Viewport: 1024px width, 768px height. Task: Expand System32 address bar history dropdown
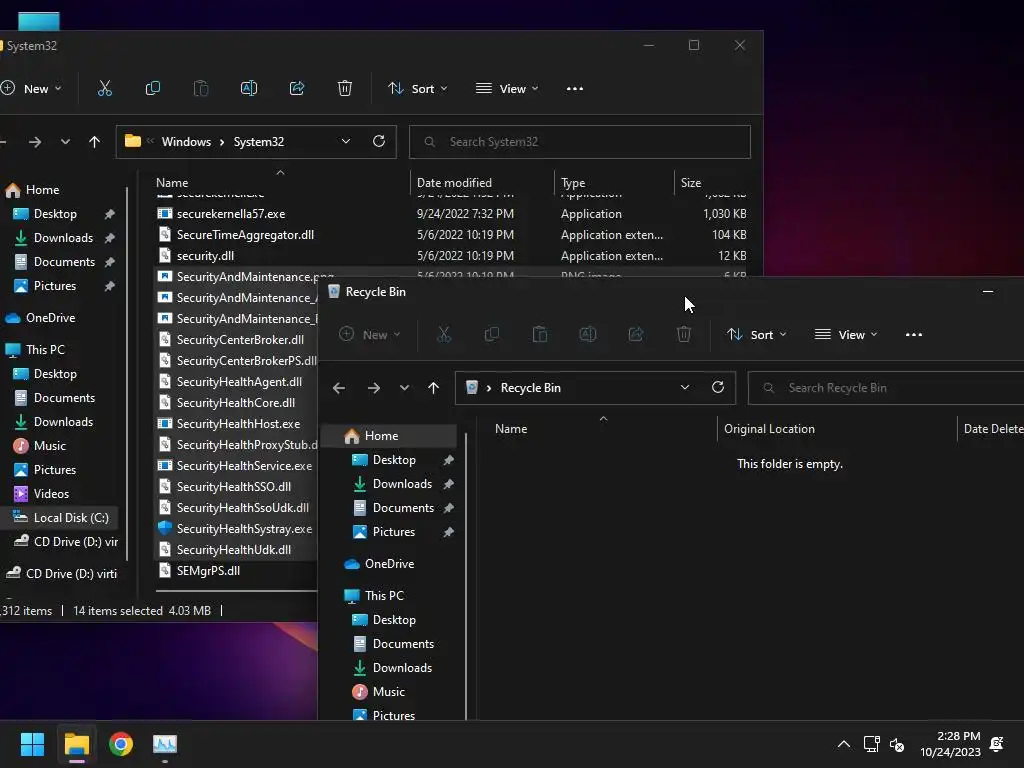(x=345, y=141)
